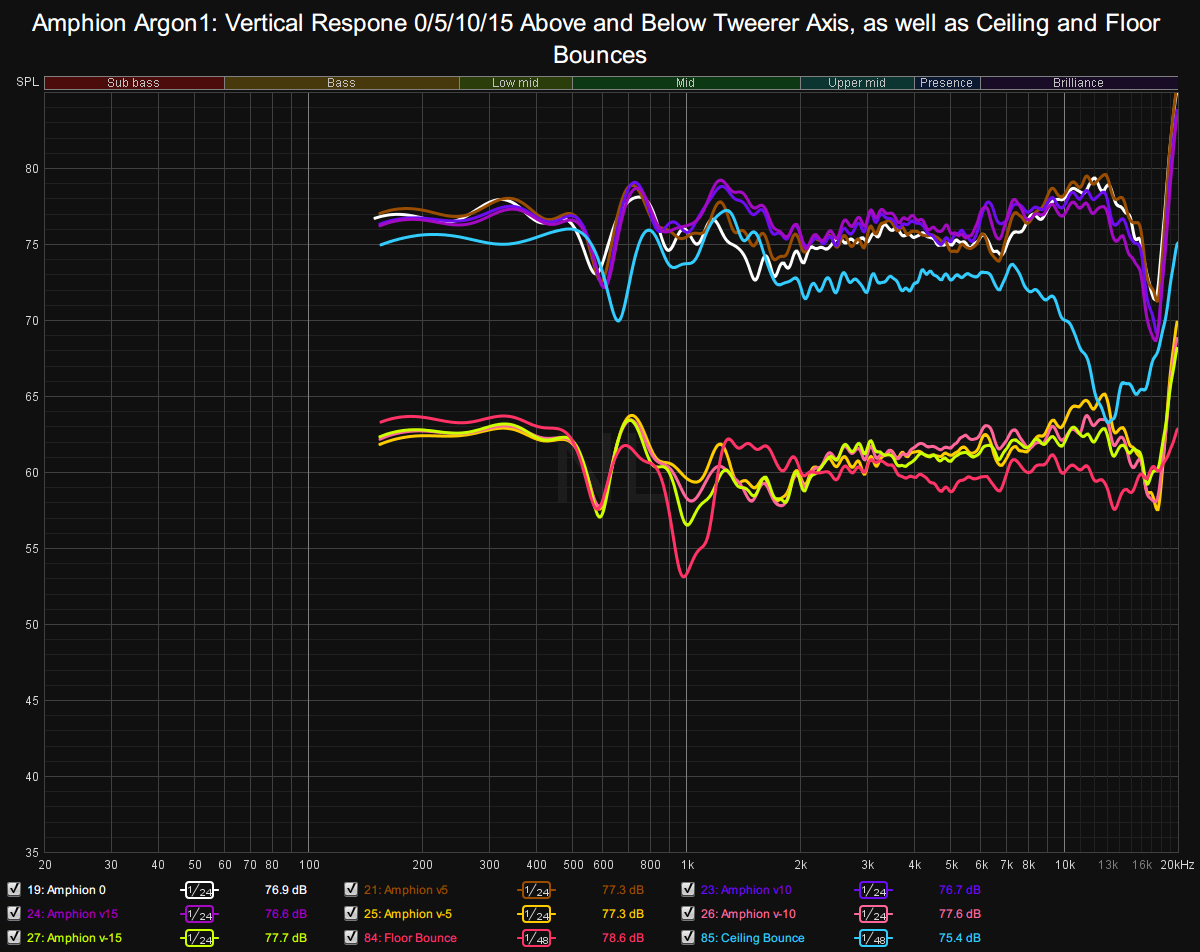Click the Brilliance frequency band label
Viewport: 1200px width, 952px height.
click(1078, 83)
